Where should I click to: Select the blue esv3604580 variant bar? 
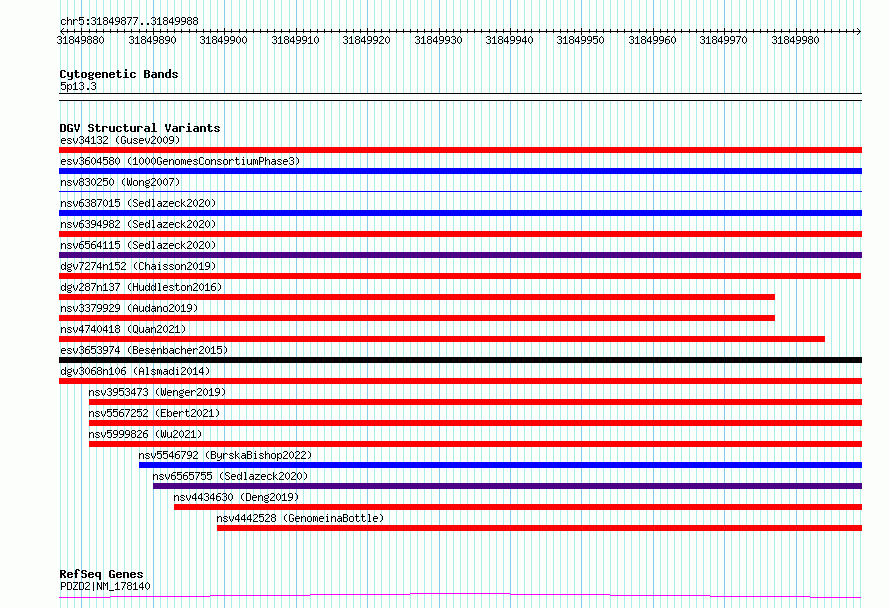460,171
